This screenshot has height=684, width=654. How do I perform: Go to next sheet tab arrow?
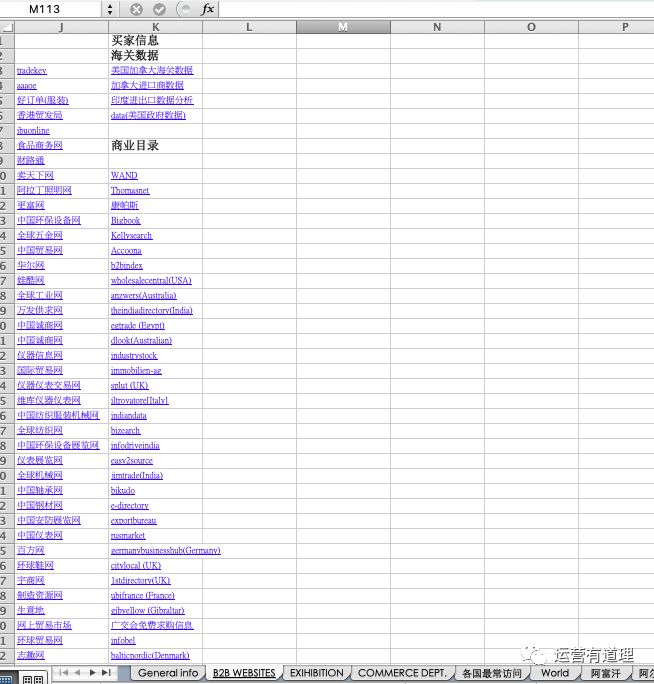(92, 673)
